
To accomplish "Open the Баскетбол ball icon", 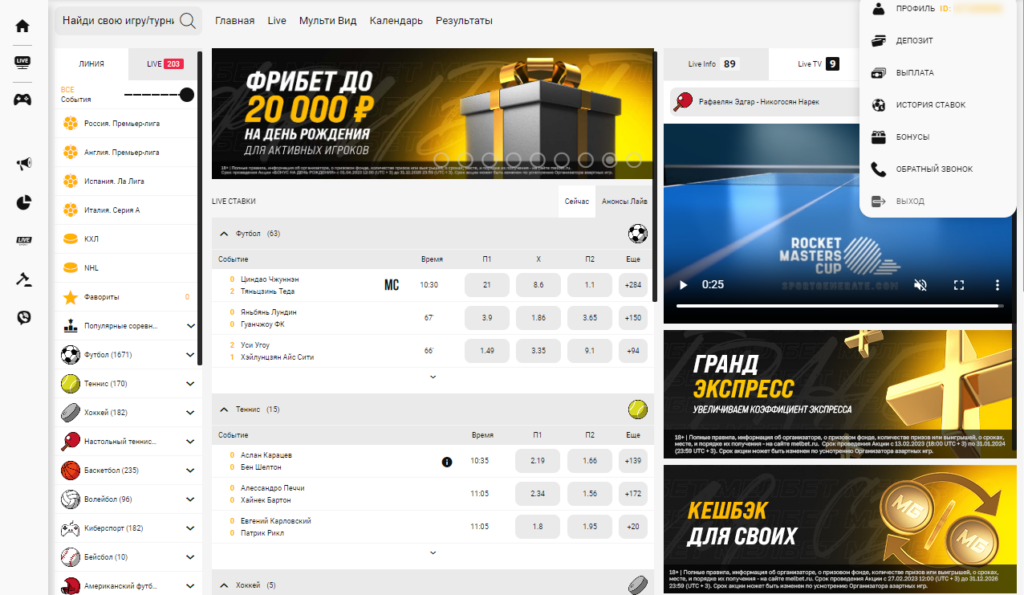I will (71, 470).
